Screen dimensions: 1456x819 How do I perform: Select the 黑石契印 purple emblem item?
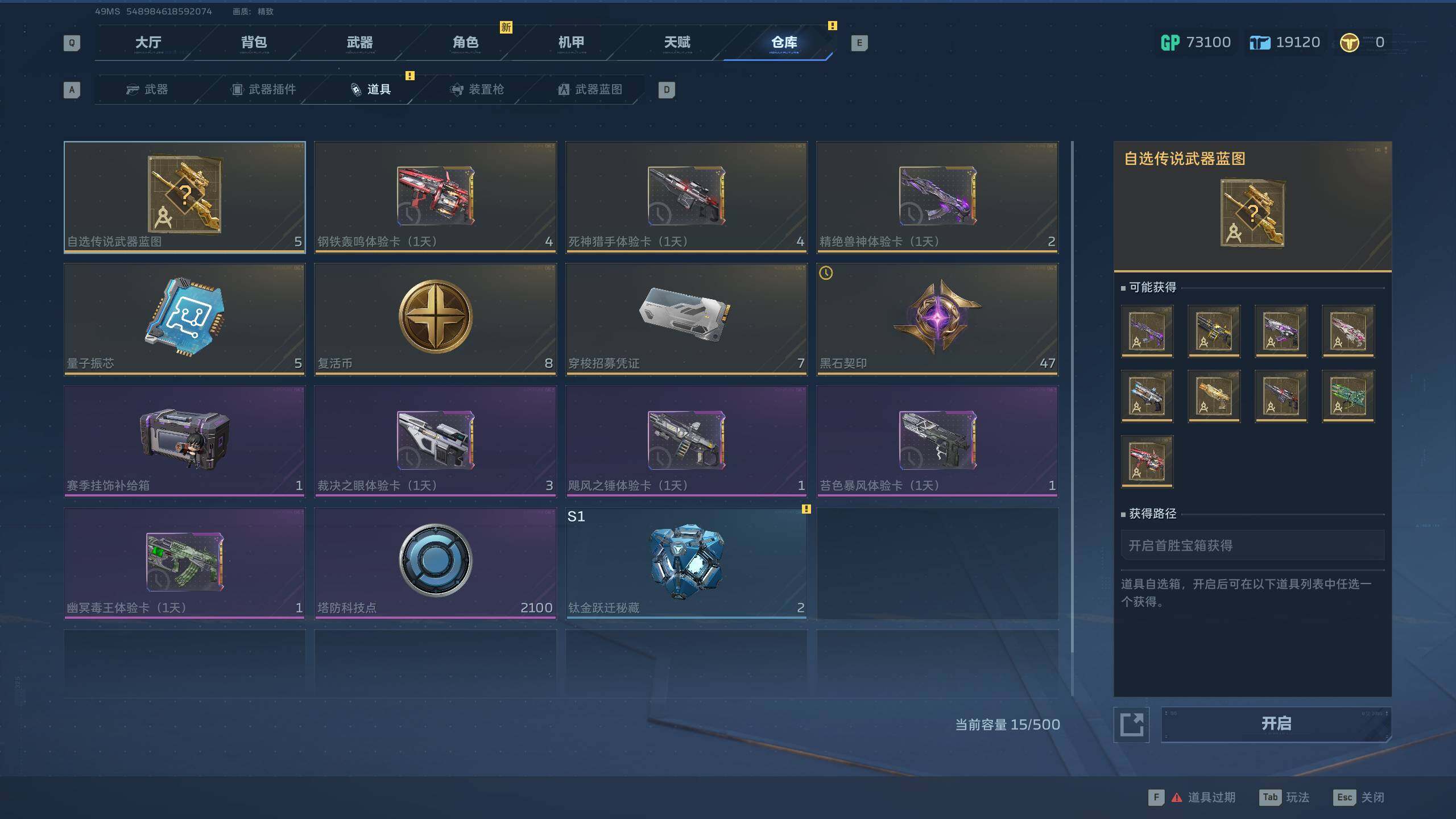(x=937, y=319)
